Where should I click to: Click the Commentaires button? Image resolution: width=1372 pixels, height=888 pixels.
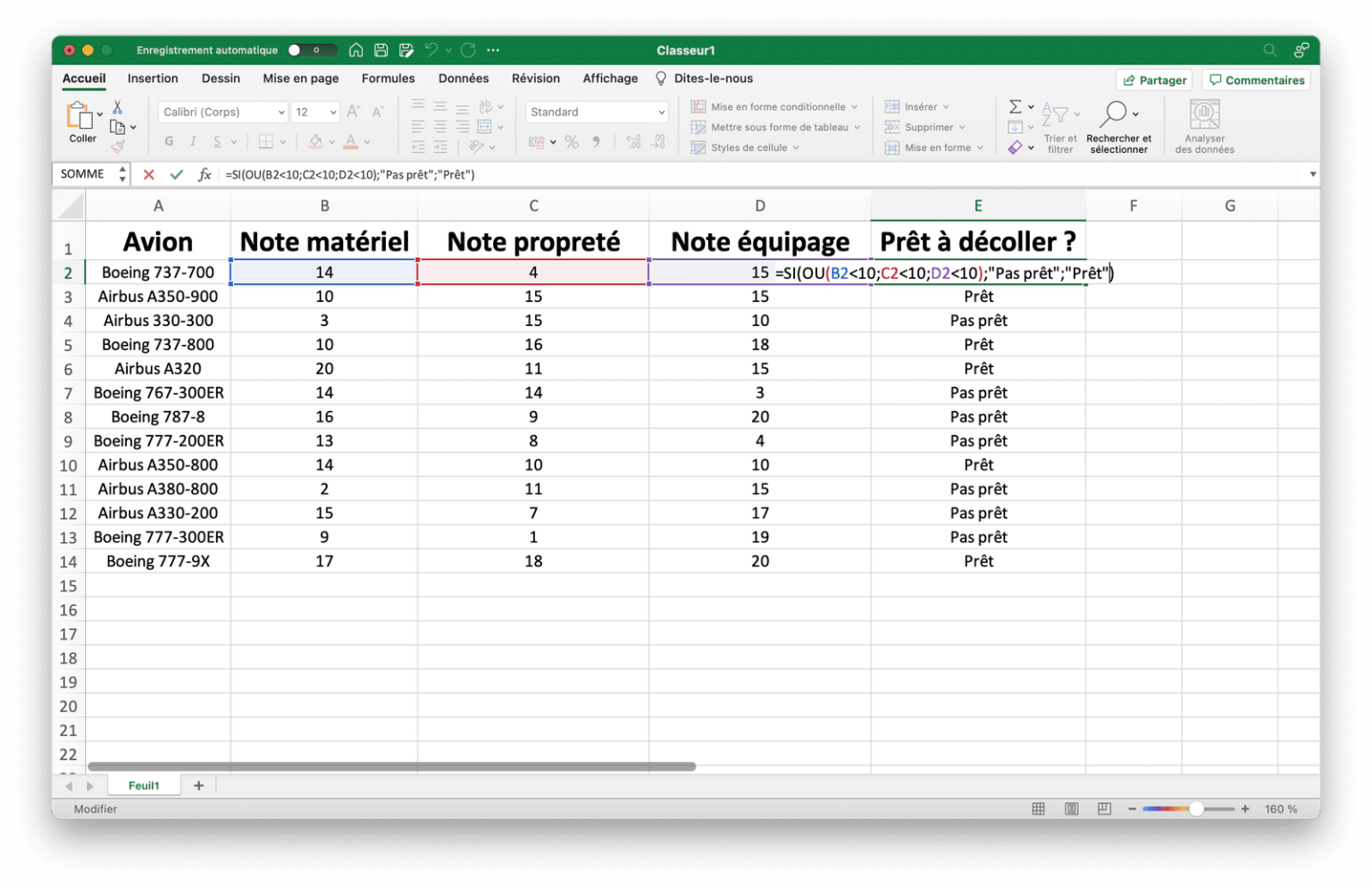(1256, 80)
